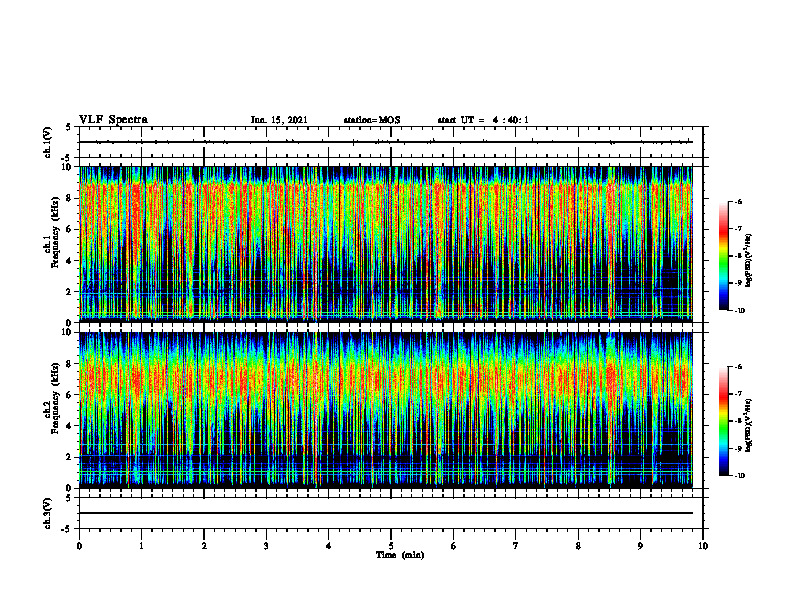Screen dimensions: 792x612
Task: Click the "5" volt tick beside ch.1(V)
Action: point(69,128)
